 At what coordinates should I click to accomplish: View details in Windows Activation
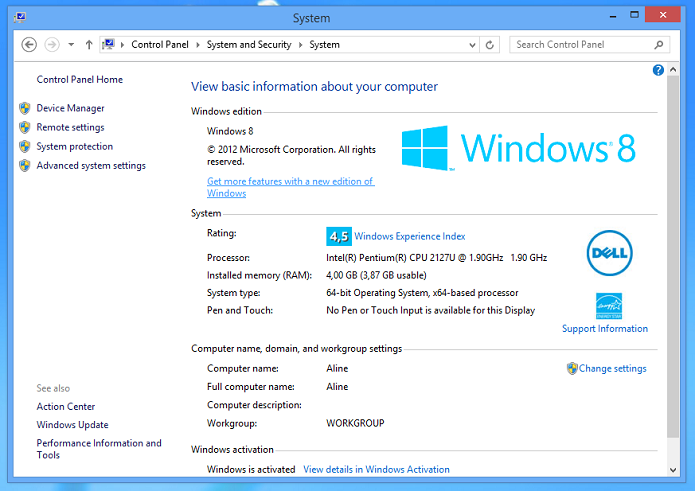click(376, 470)
